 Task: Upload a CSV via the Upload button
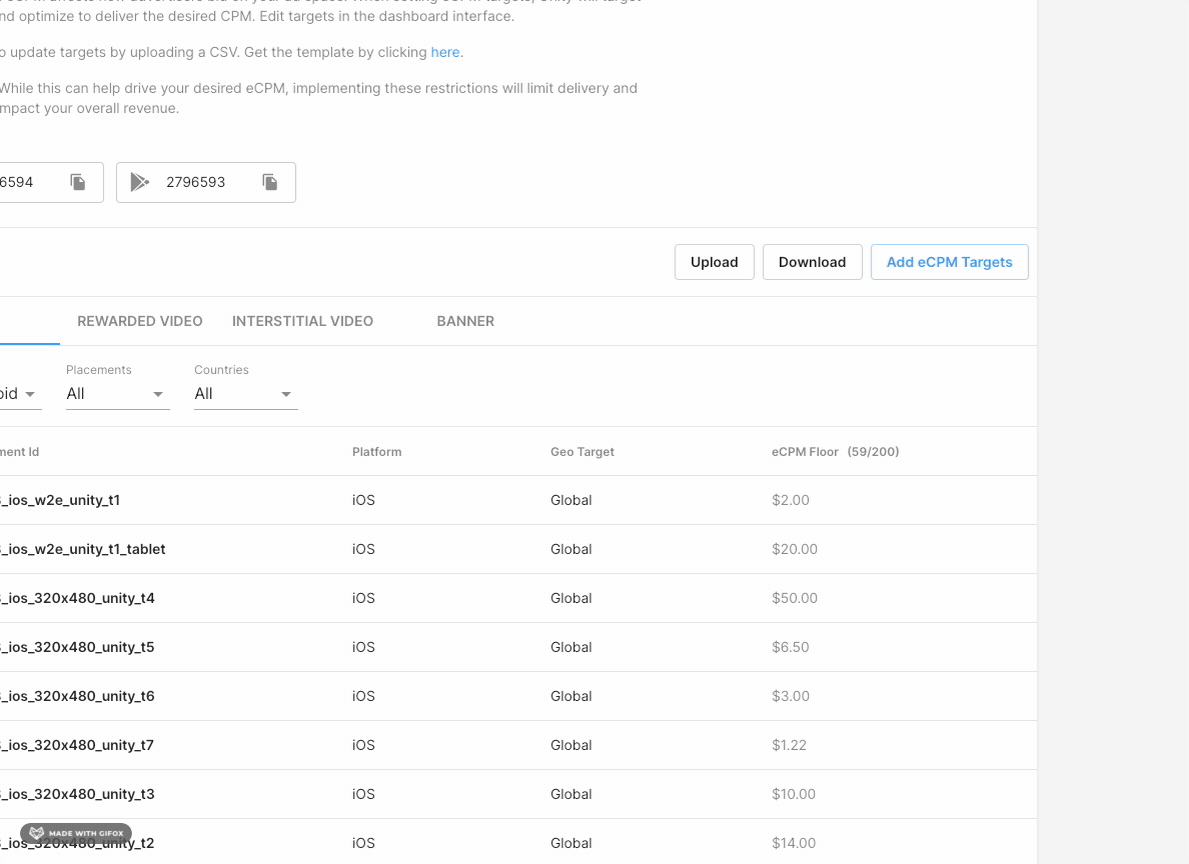tap(714, 262)
